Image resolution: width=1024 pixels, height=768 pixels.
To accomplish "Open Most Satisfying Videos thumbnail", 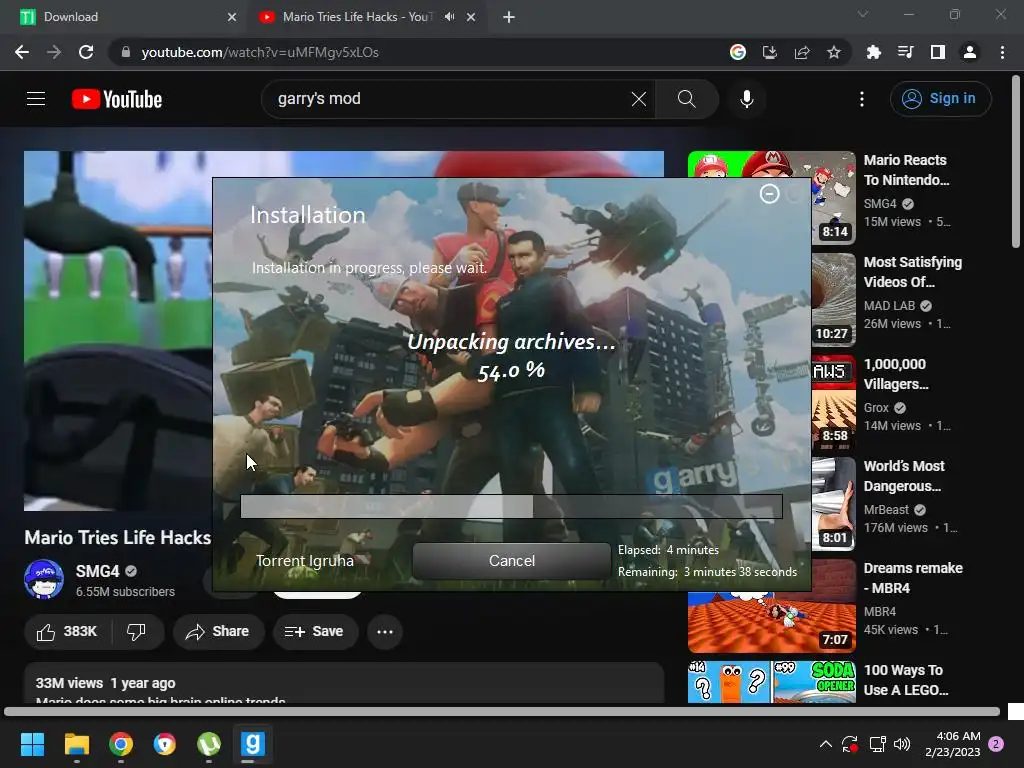I will pos(834,299).
